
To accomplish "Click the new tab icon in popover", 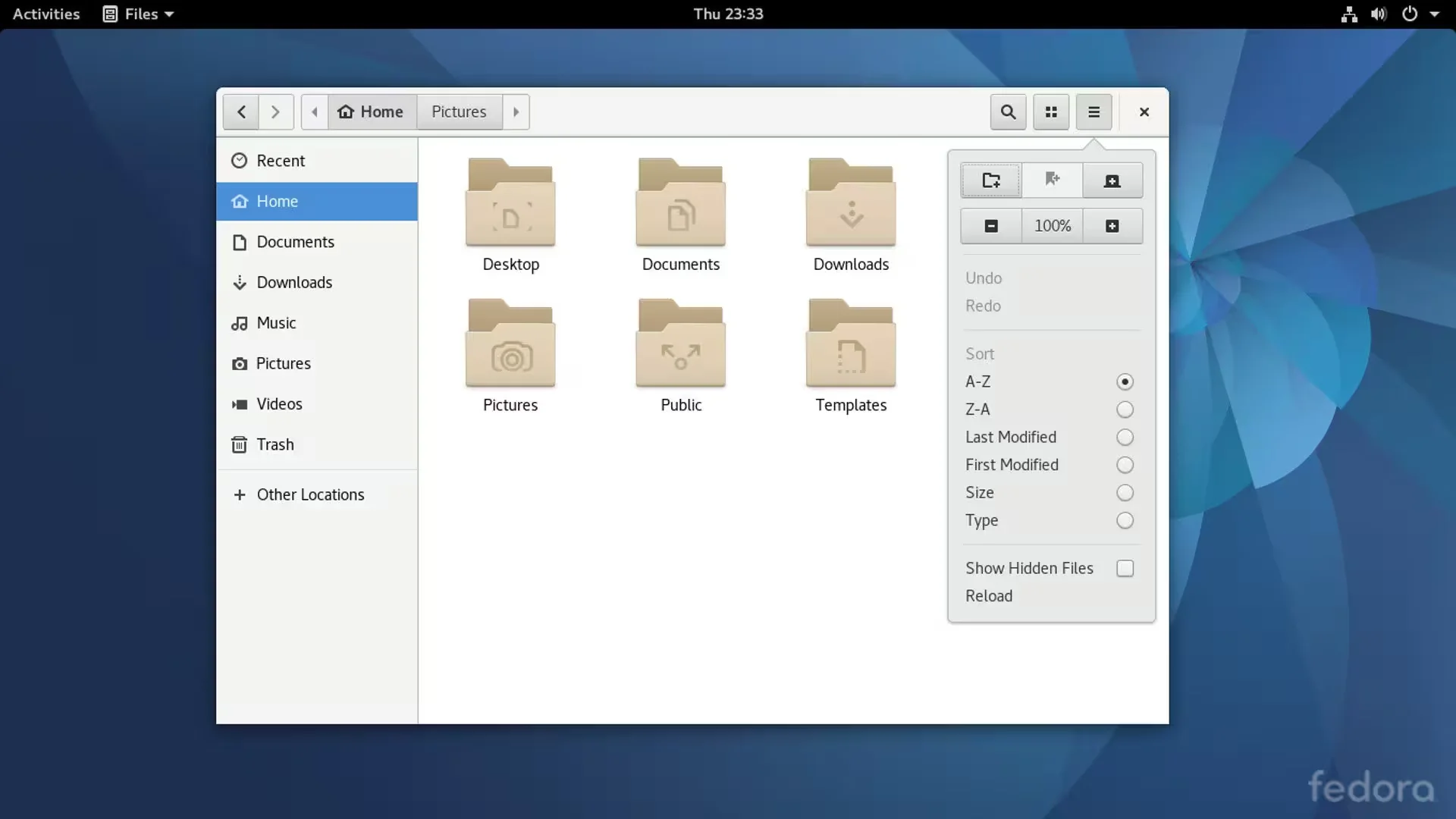I will pos(1112,180).
